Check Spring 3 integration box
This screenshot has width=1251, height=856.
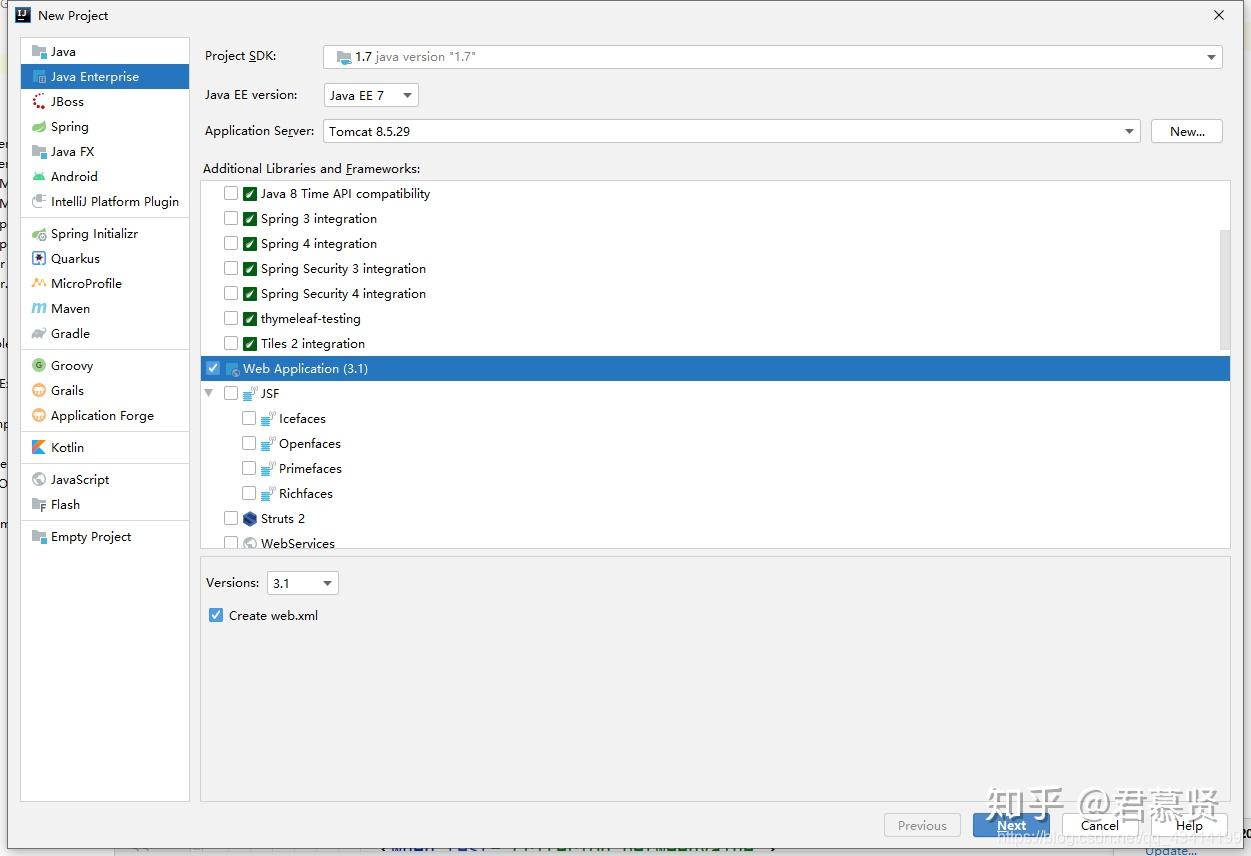click(x=231, y=219)
